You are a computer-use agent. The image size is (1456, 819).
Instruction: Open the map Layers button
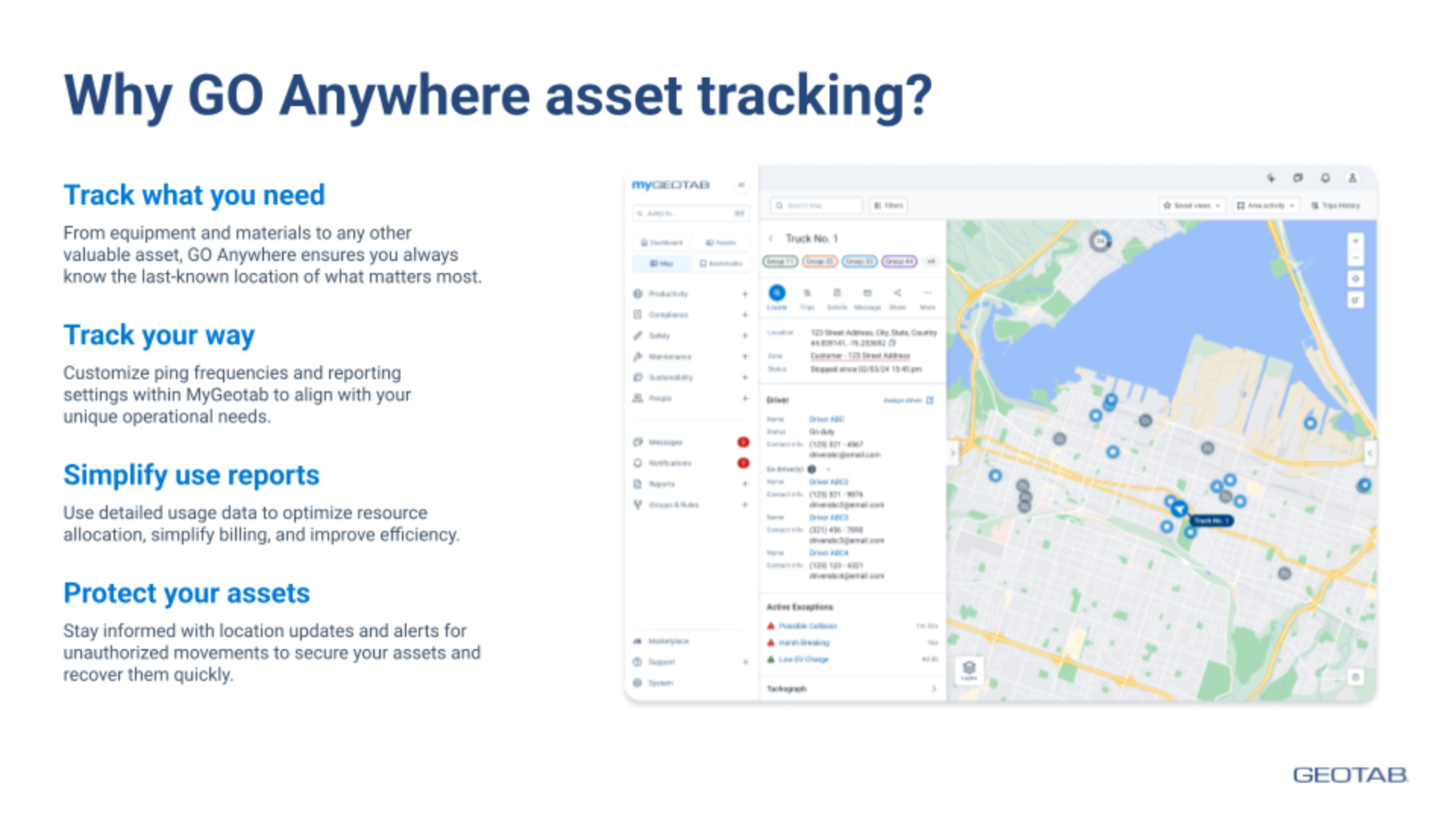tap(968, 670)
